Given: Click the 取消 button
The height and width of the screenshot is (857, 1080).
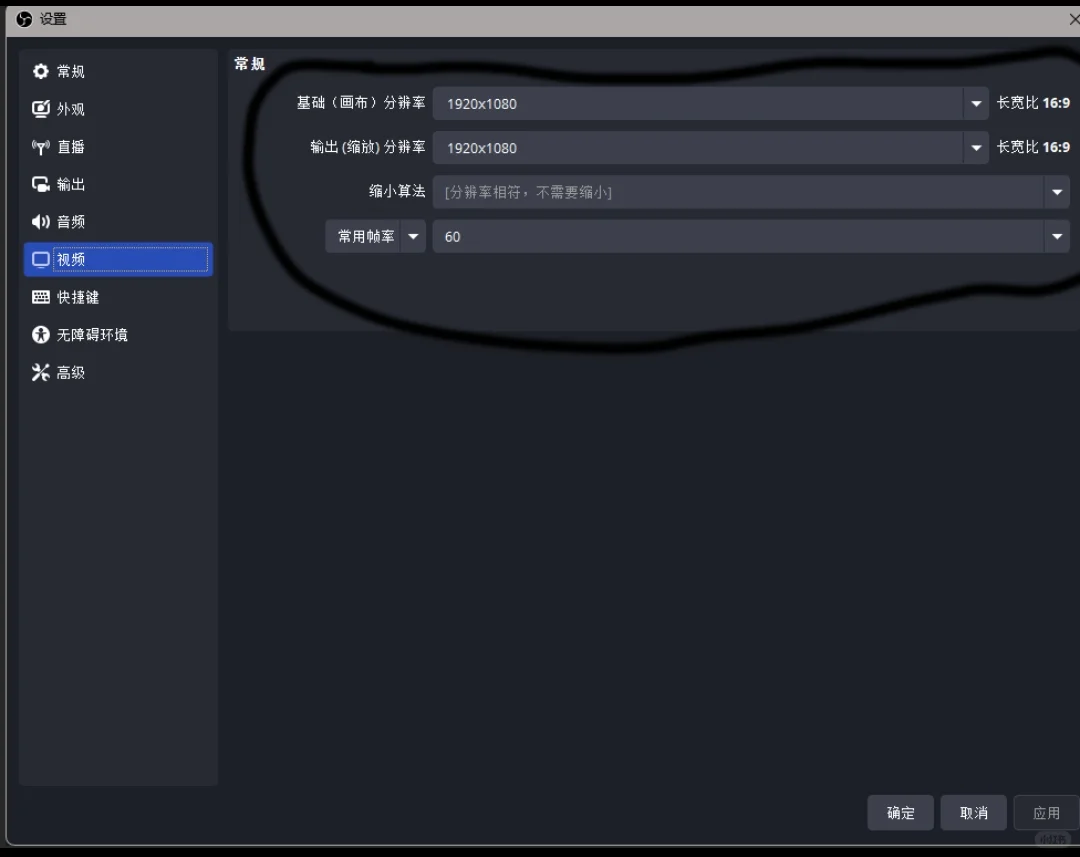Looking at the screenshot, I should pyautogui.click(x=973, y=813).
